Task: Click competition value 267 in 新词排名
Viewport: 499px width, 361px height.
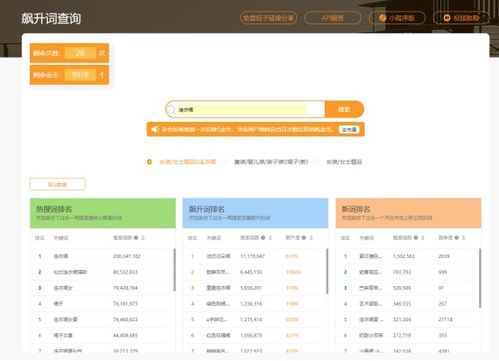Action: (x=442, y=304)
